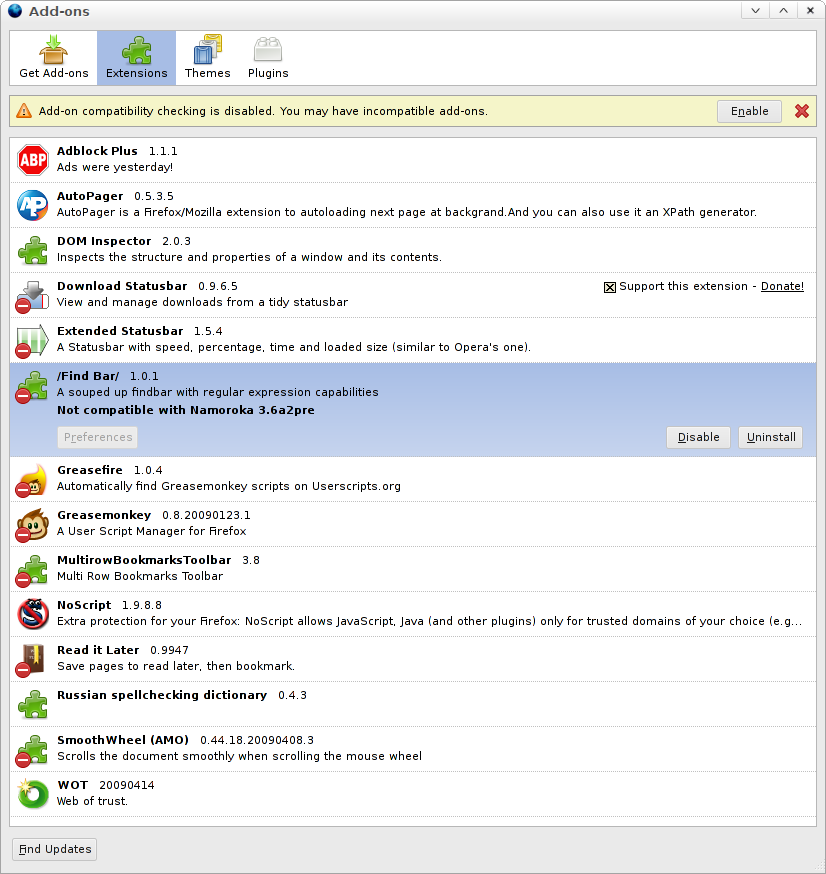Viewport: 826px width, 874px height.
Task: Click the Adblock Plus ABP icon
Action: tap(32, 160)
